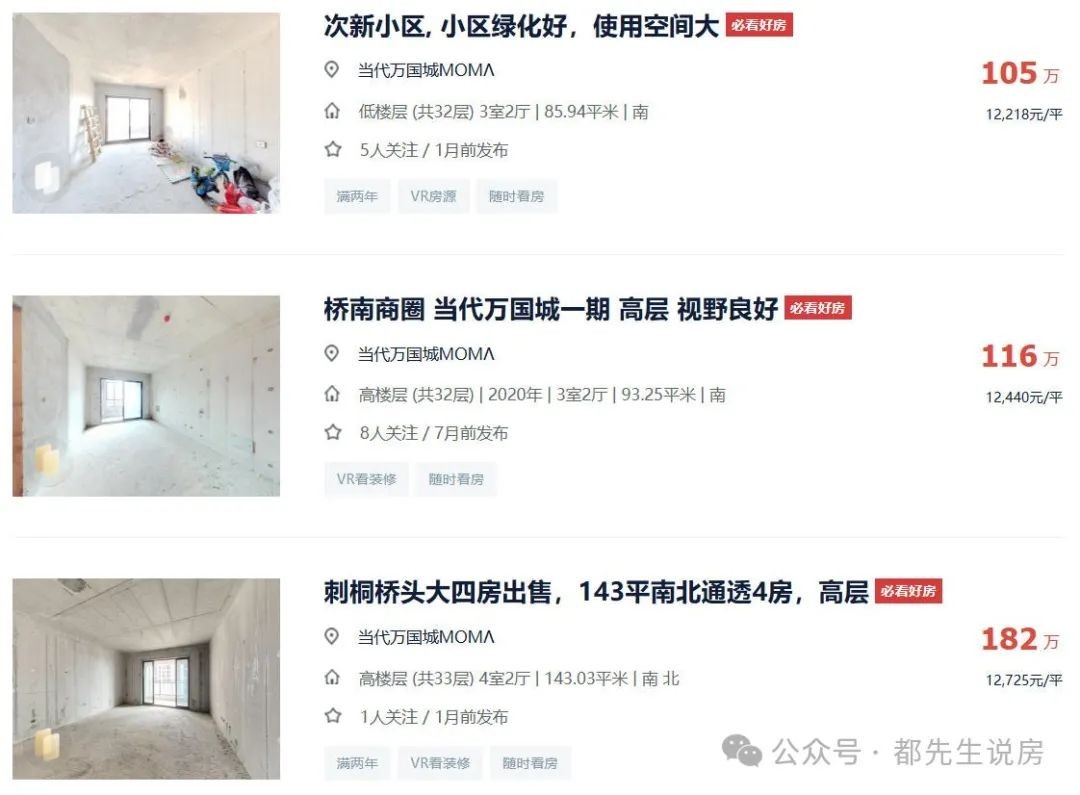Open listing 次新小区, 小区绿化好
This screenshot has height=795, width=1080.
(521, 26)
